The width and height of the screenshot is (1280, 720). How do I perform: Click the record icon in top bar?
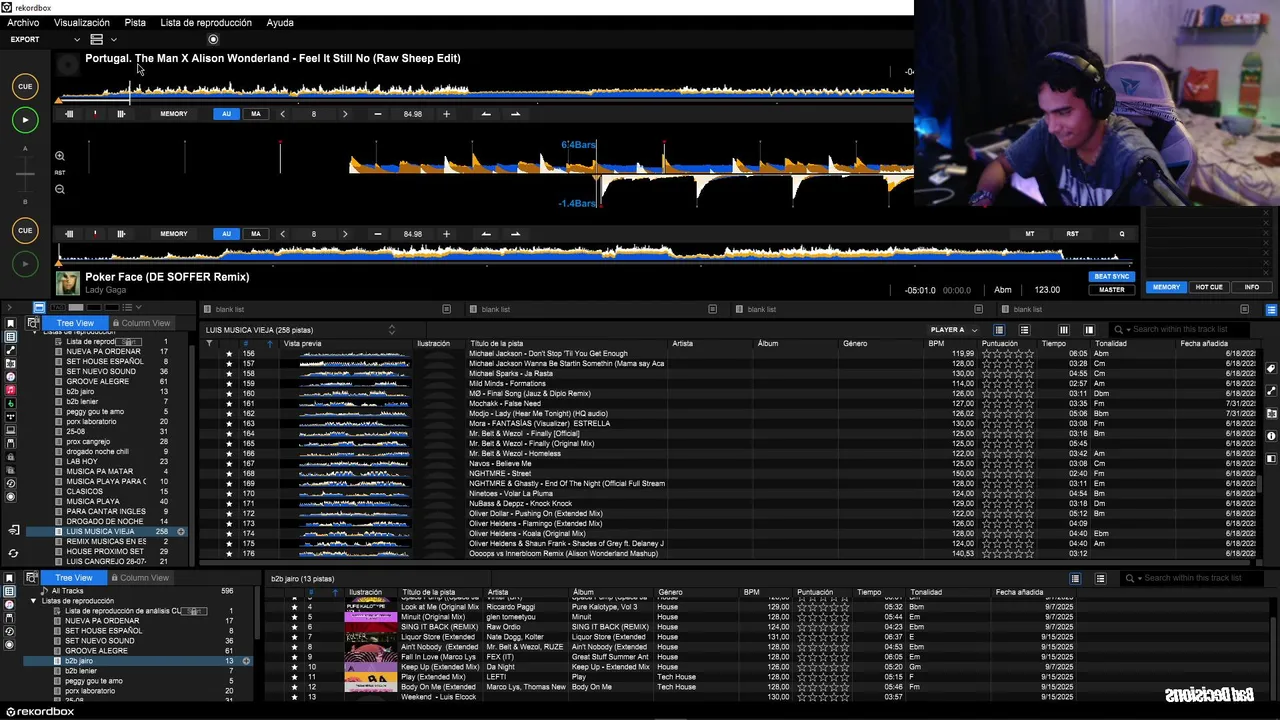pyautogui.click(x=213, y=39)
